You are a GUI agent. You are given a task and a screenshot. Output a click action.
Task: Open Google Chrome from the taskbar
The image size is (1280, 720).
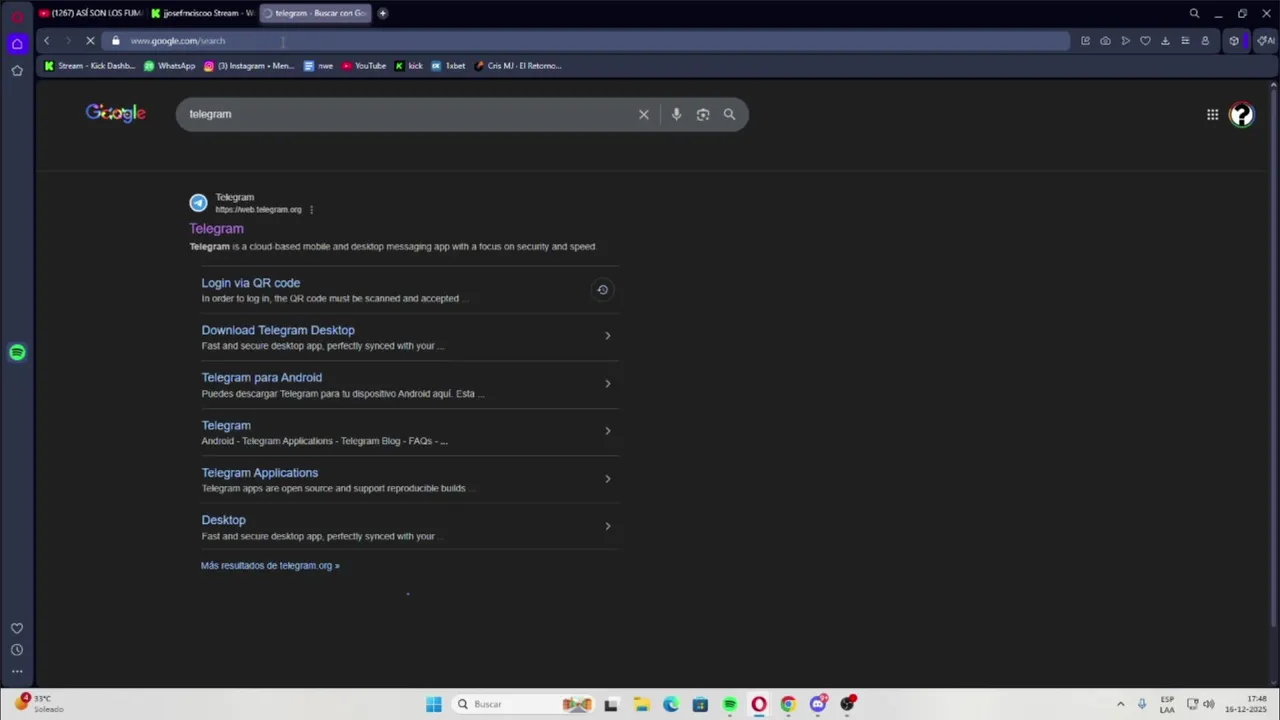tap(788, 704)
